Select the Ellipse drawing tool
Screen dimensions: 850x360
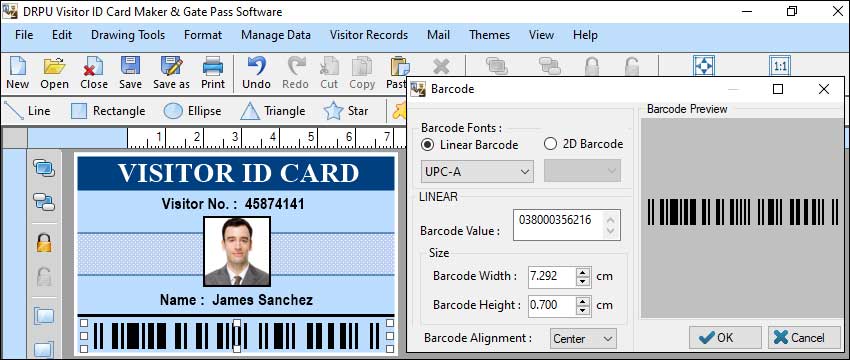[192, 111]
